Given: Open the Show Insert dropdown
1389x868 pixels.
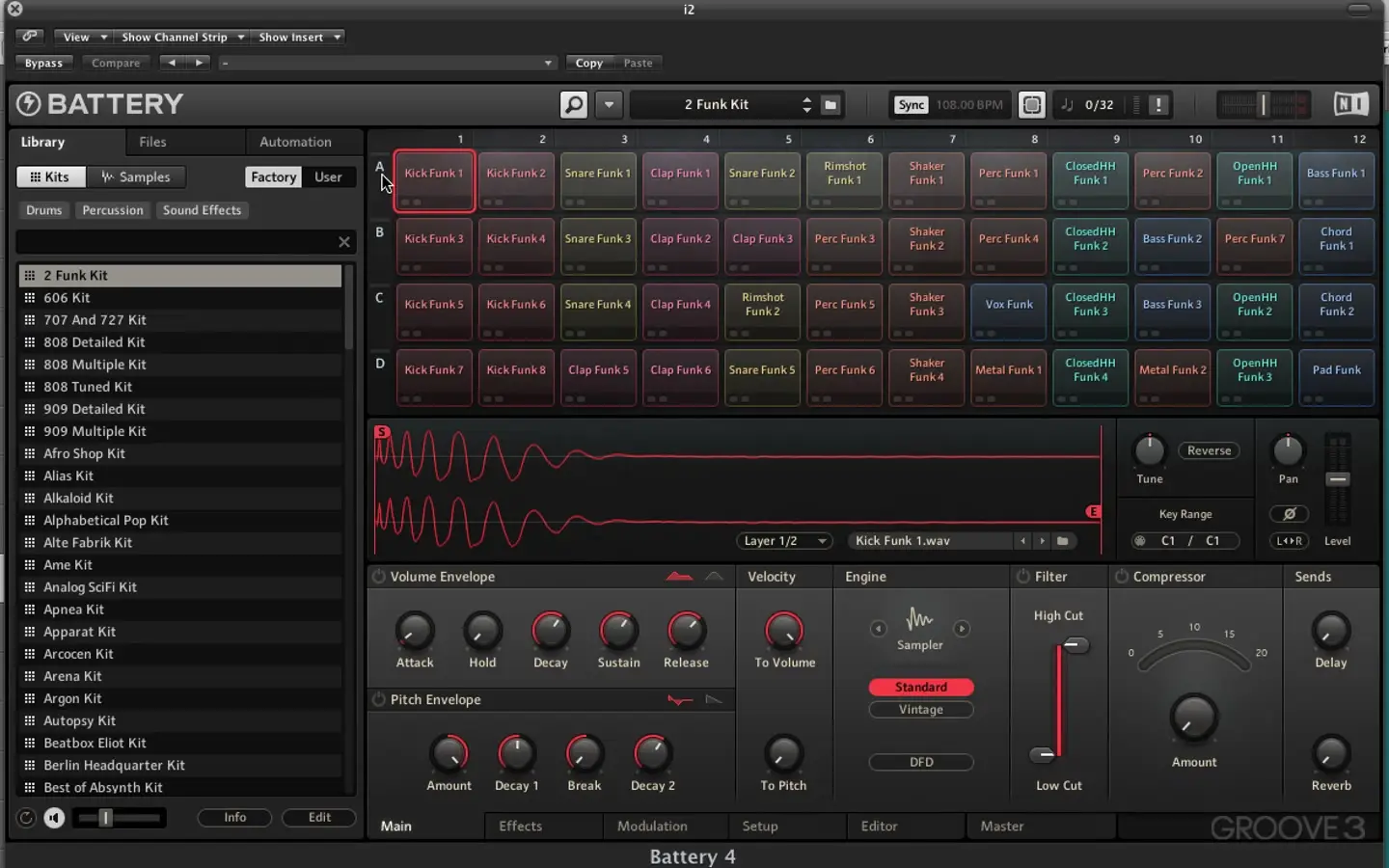Looking at the screenshot, I should [x=299, y=37].
